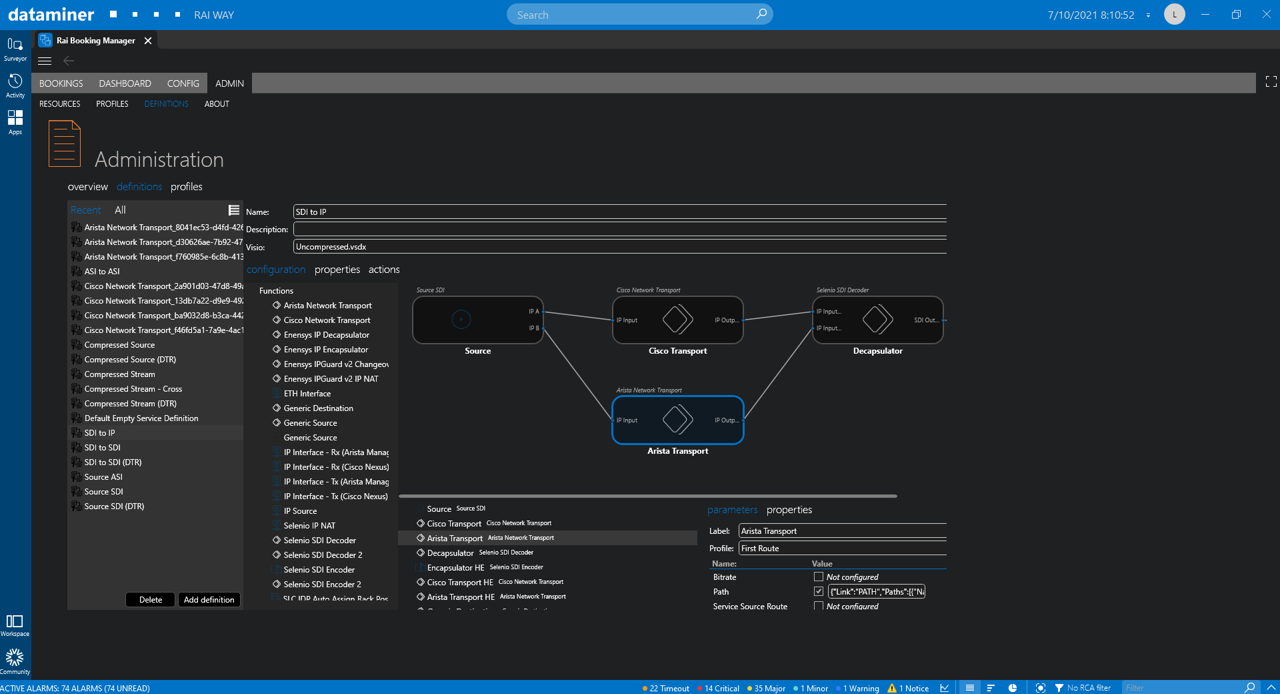Select Selenio SDI Encoder 2 function
Viewport: 1280px width, 694px height.
coord(322,584)
